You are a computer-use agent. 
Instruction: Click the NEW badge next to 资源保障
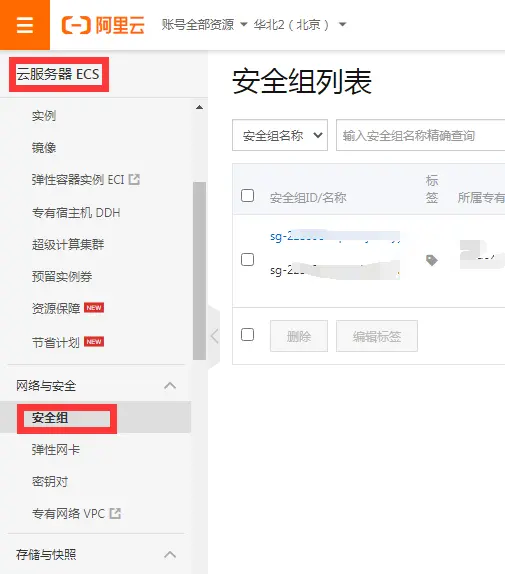pyautogui.click(x=94, y=308)
